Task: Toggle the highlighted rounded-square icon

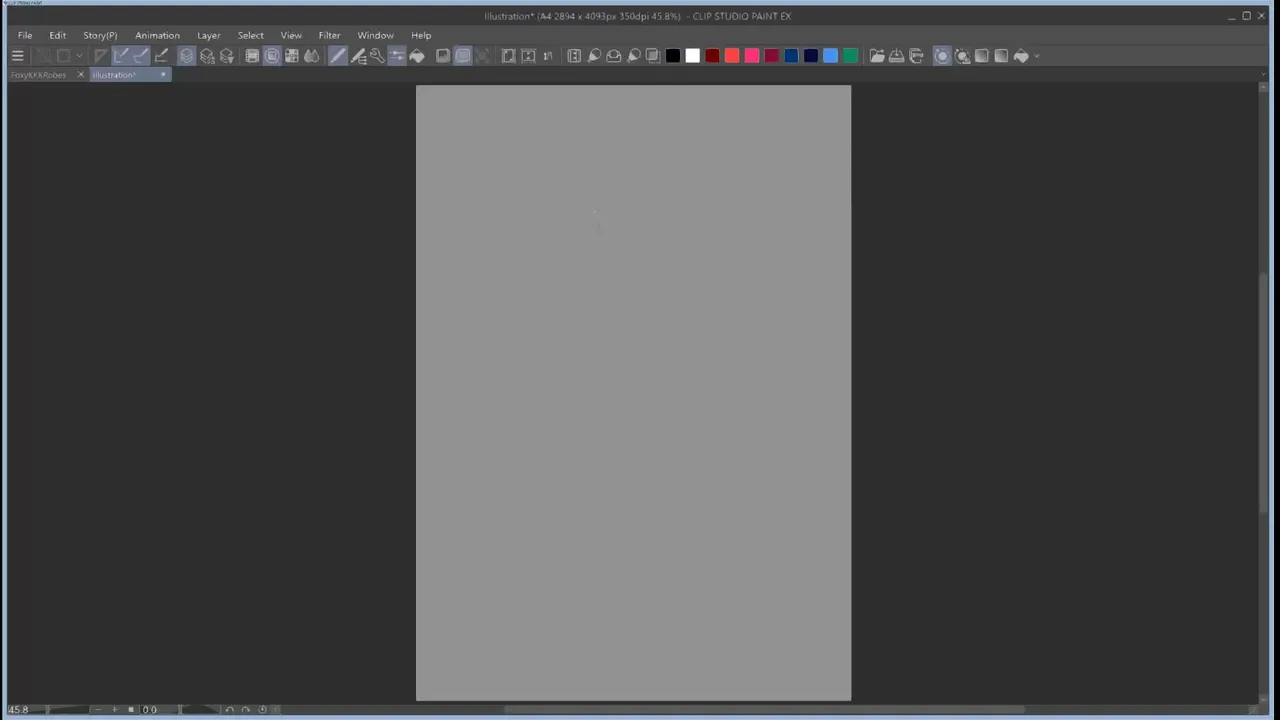Action: pyautogui.click(x=463, y=56)
